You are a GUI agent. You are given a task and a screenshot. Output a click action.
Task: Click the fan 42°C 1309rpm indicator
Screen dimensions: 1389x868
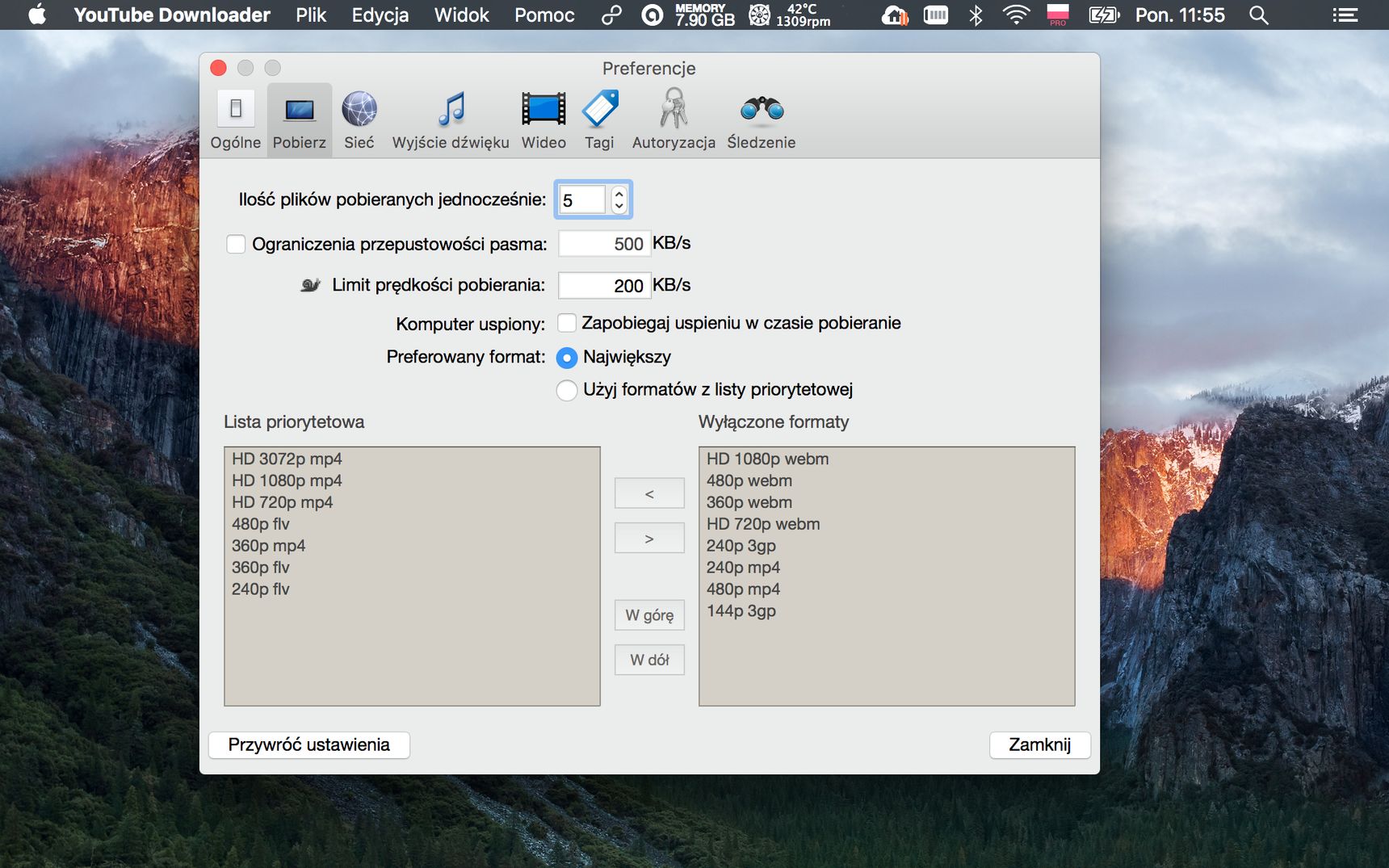tap(789, 15)
